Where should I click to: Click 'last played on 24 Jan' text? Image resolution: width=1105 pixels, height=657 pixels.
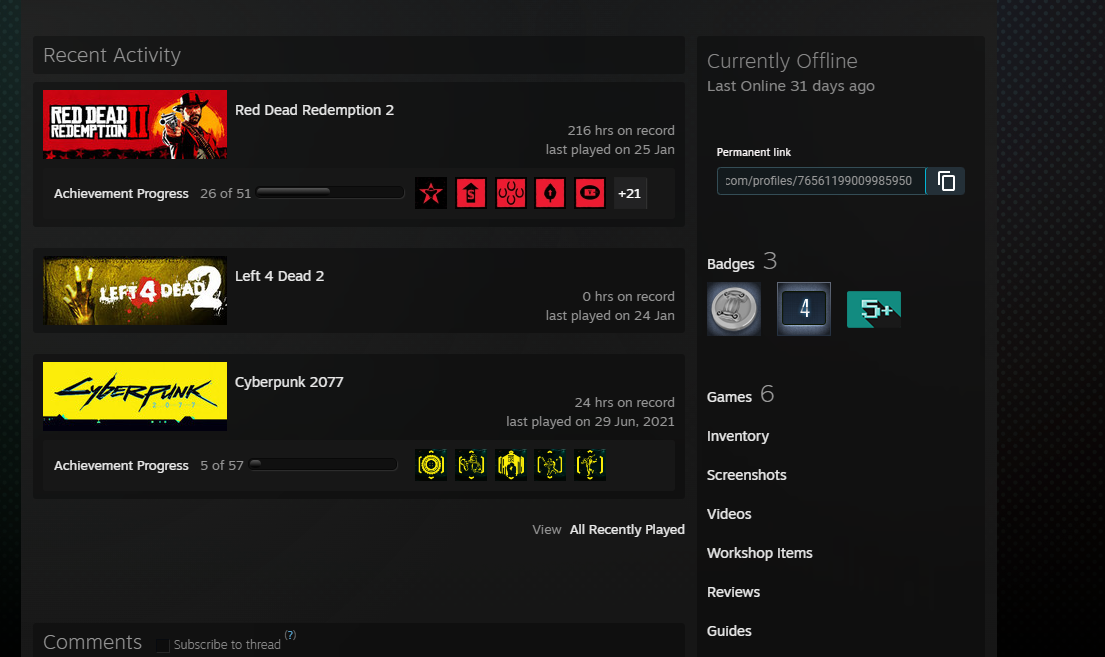610,316
